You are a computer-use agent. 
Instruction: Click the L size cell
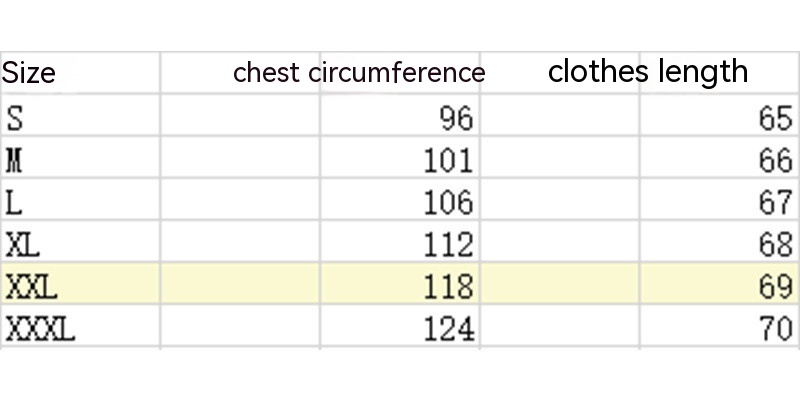14,202
